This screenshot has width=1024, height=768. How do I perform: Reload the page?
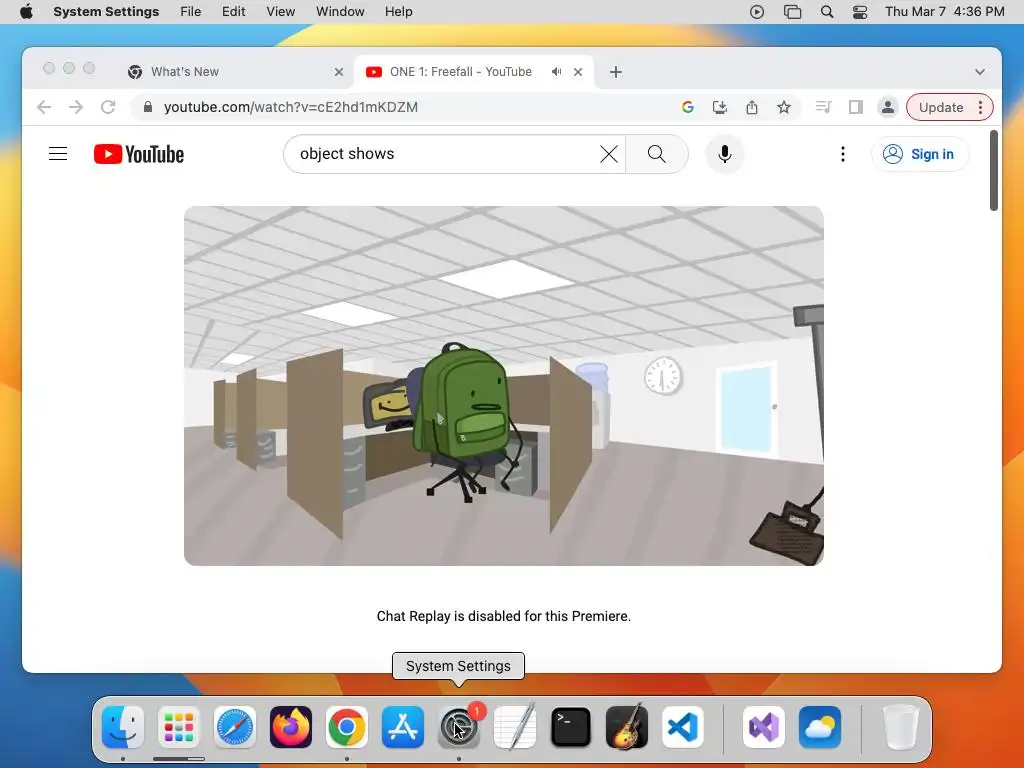coord(108,107)
